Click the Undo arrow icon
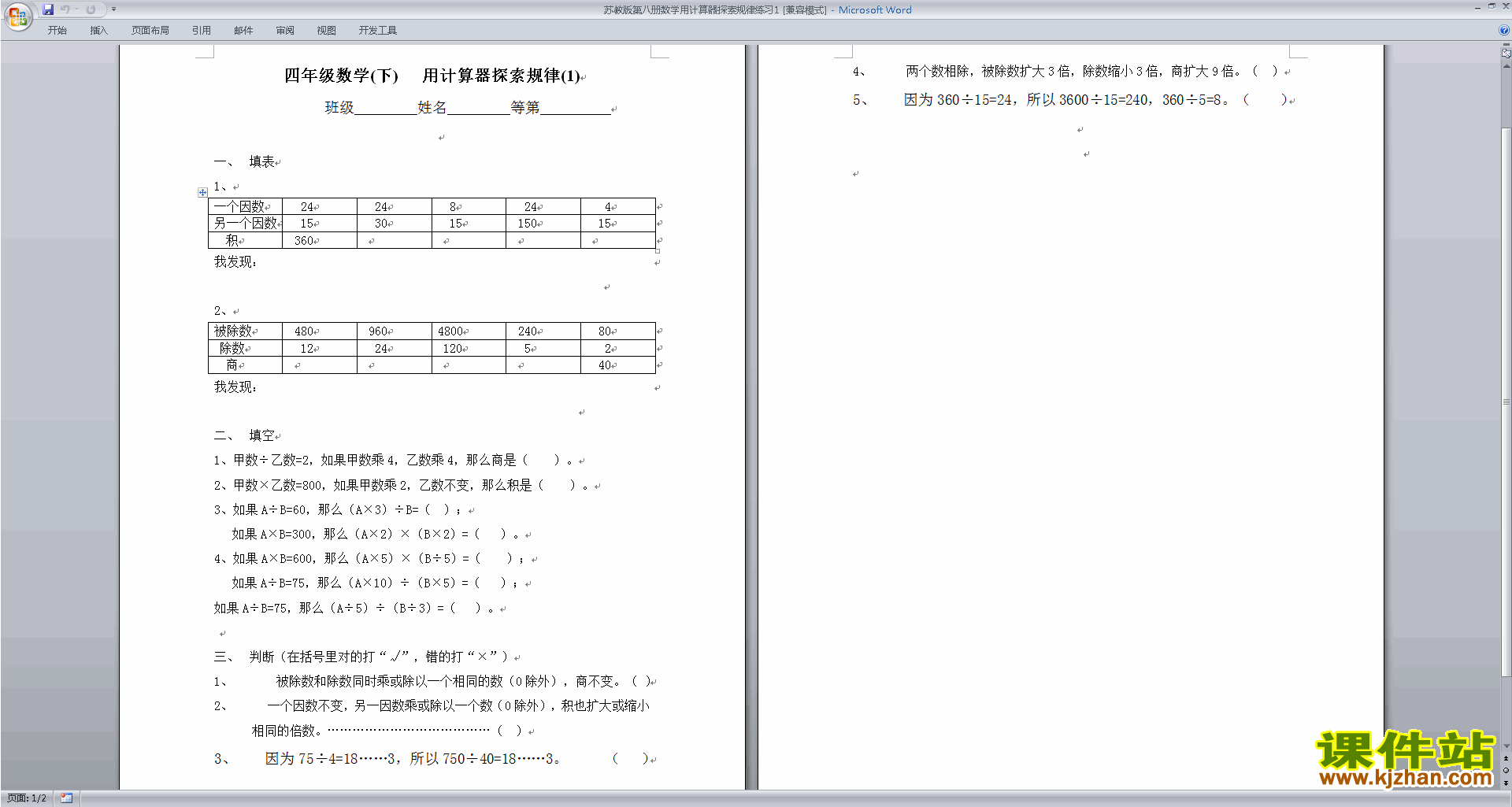The height and width of the screenshot is (807, 1512). pyautogui.click(x=65, y=9)
